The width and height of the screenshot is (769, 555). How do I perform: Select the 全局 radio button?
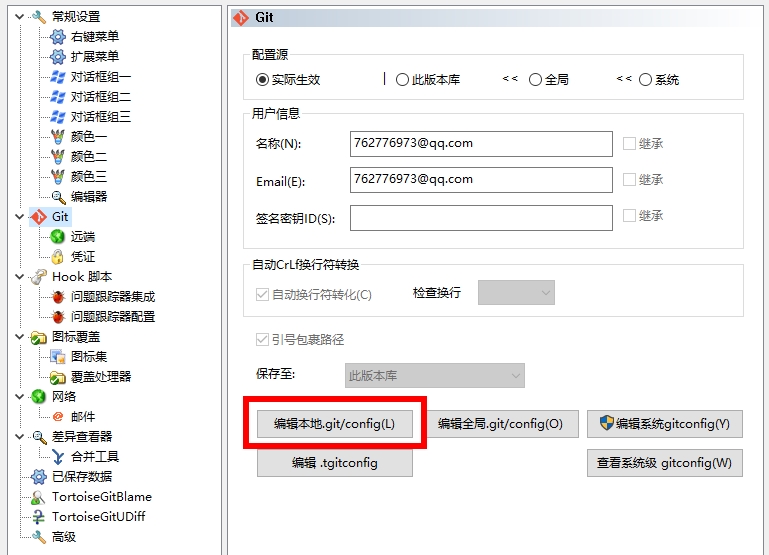pyautogui.click(x=535, y=79)
